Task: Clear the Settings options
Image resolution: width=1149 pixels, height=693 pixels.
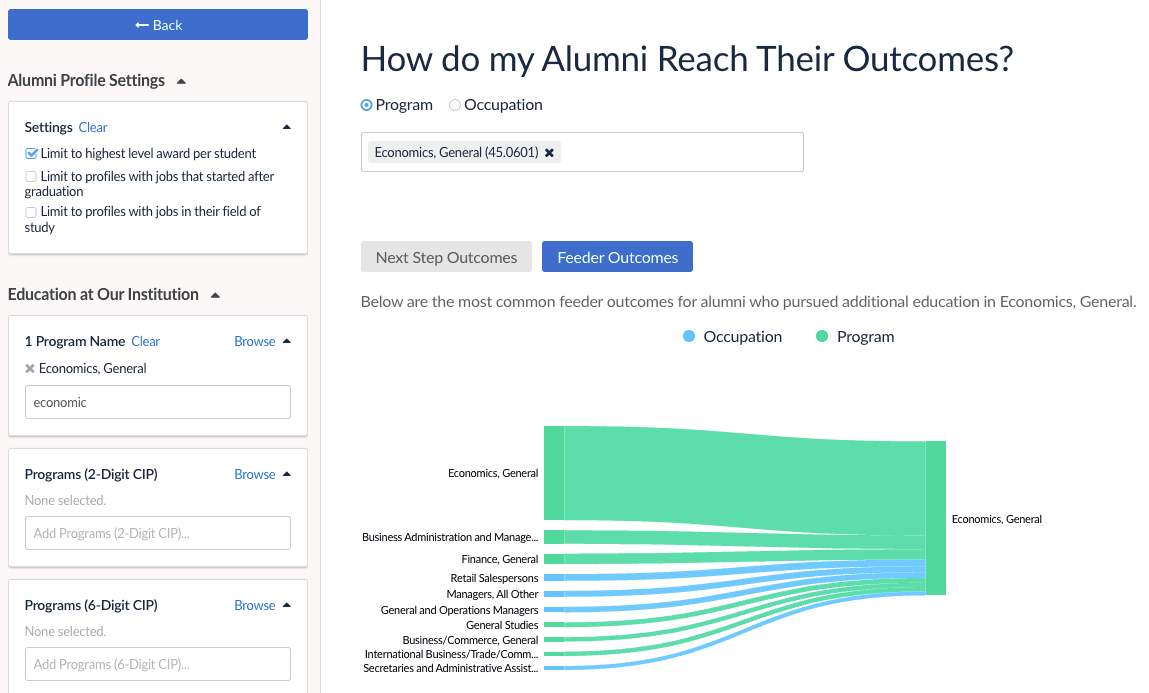Action: (93, 127)
